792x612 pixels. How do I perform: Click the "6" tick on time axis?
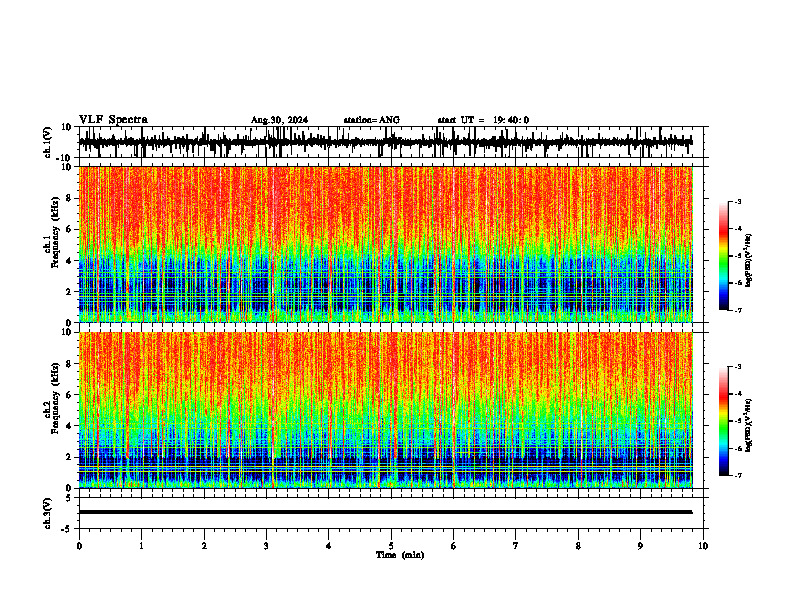point(454,546)
